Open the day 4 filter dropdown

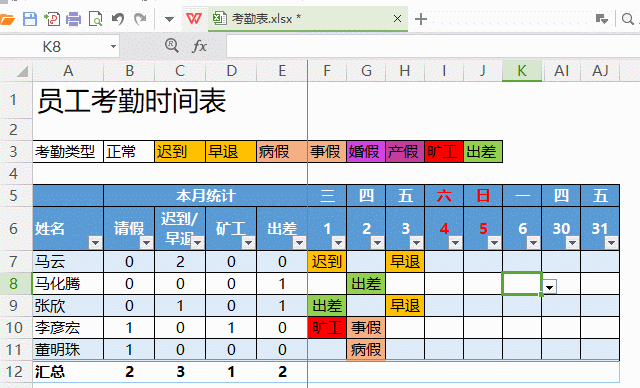pos(455,243)
